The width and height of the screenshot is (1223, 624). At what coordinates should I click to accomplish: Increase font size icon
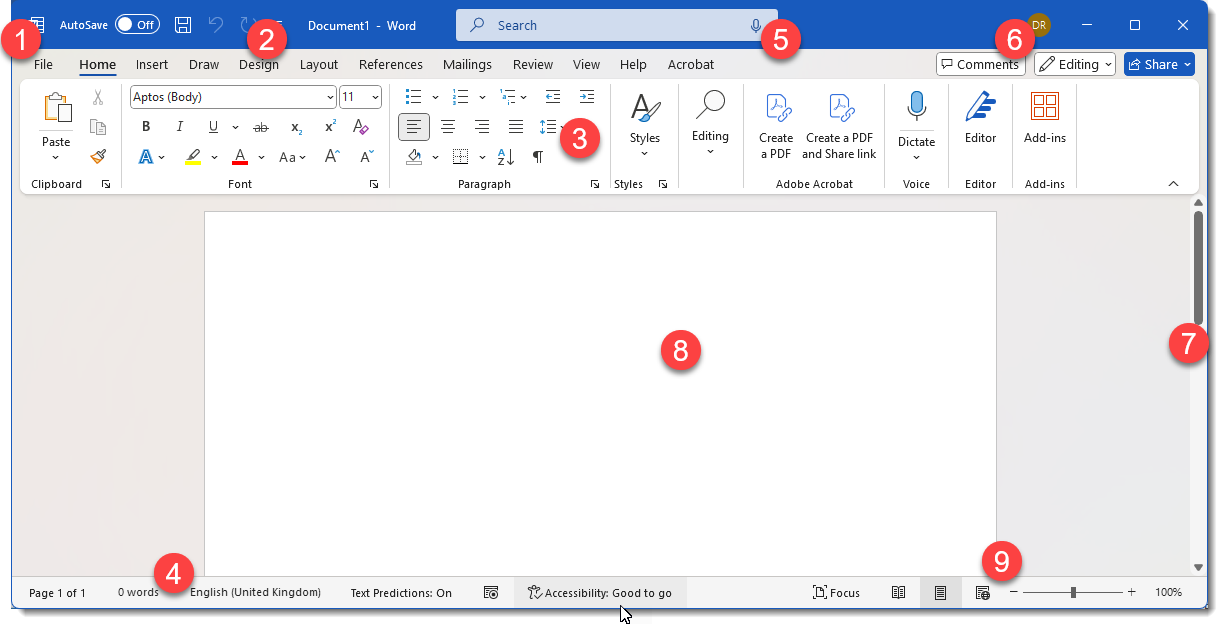333,157
